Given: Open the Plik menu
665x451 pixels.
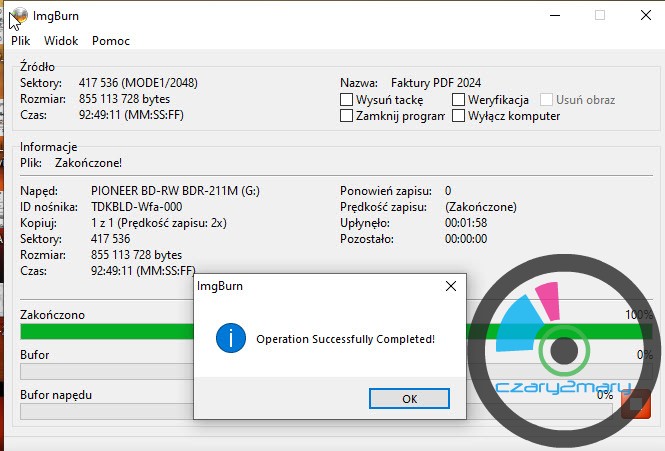Looking at the screenshot, I should tap(20, 41).
